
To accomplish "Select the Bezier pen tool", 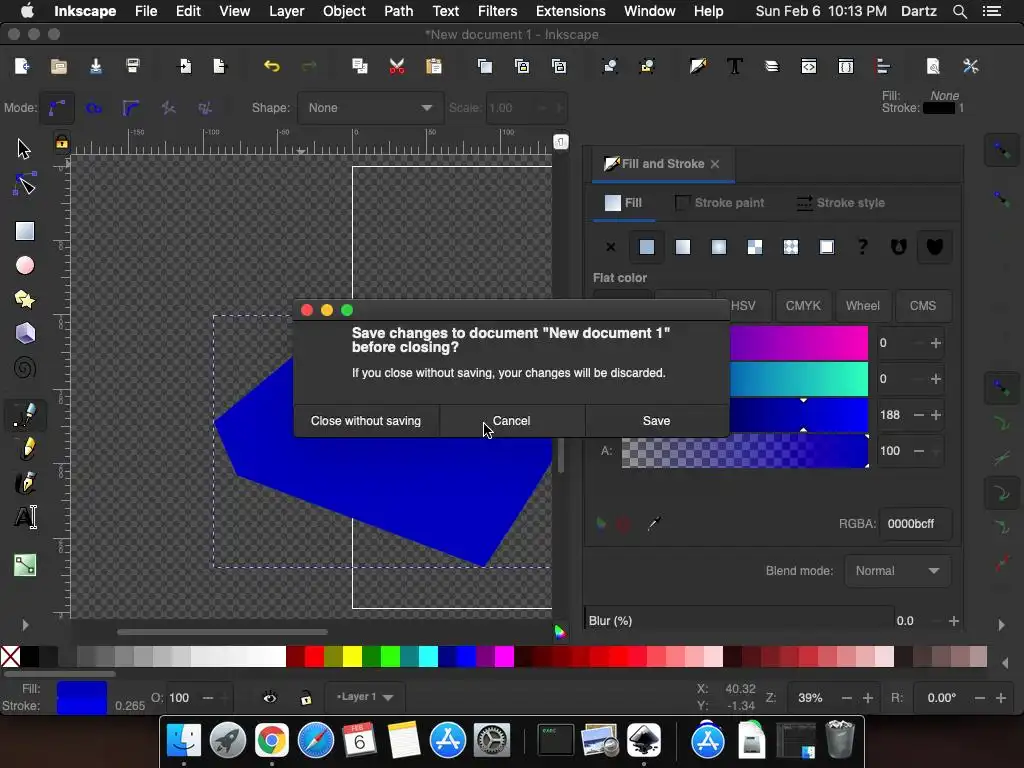I will pyautogui.click(x=25, y=415).
